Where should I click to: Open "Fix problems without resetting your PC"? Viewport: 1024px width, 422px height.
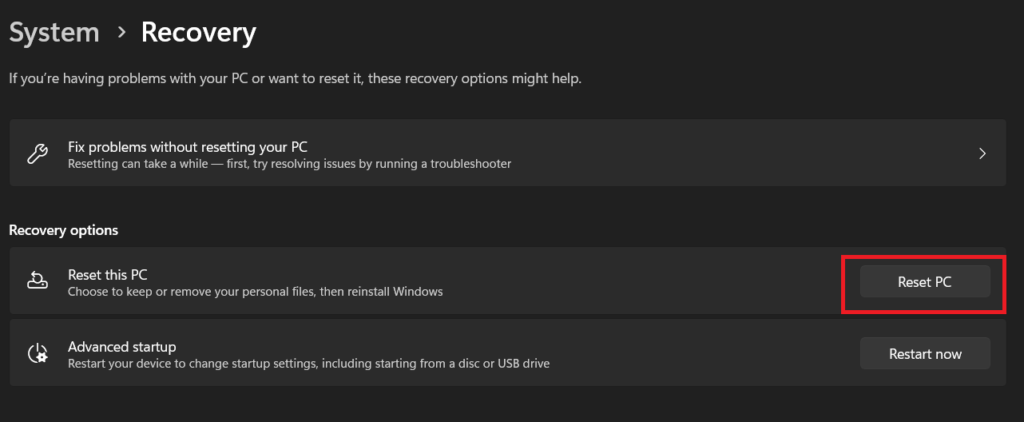coord(194,146)
